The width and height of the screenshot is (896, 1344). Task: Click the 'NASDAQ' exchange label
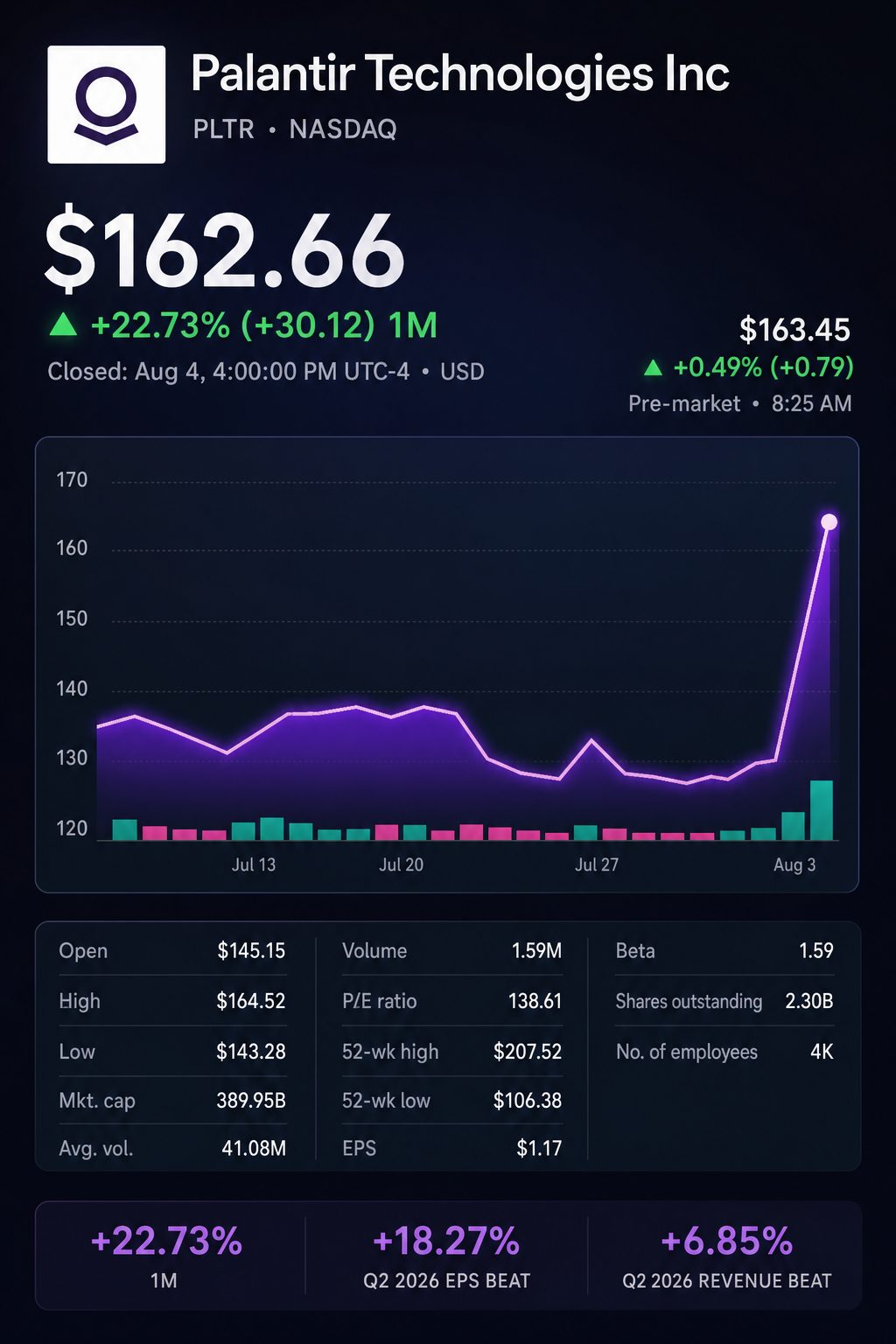(343, 129)
